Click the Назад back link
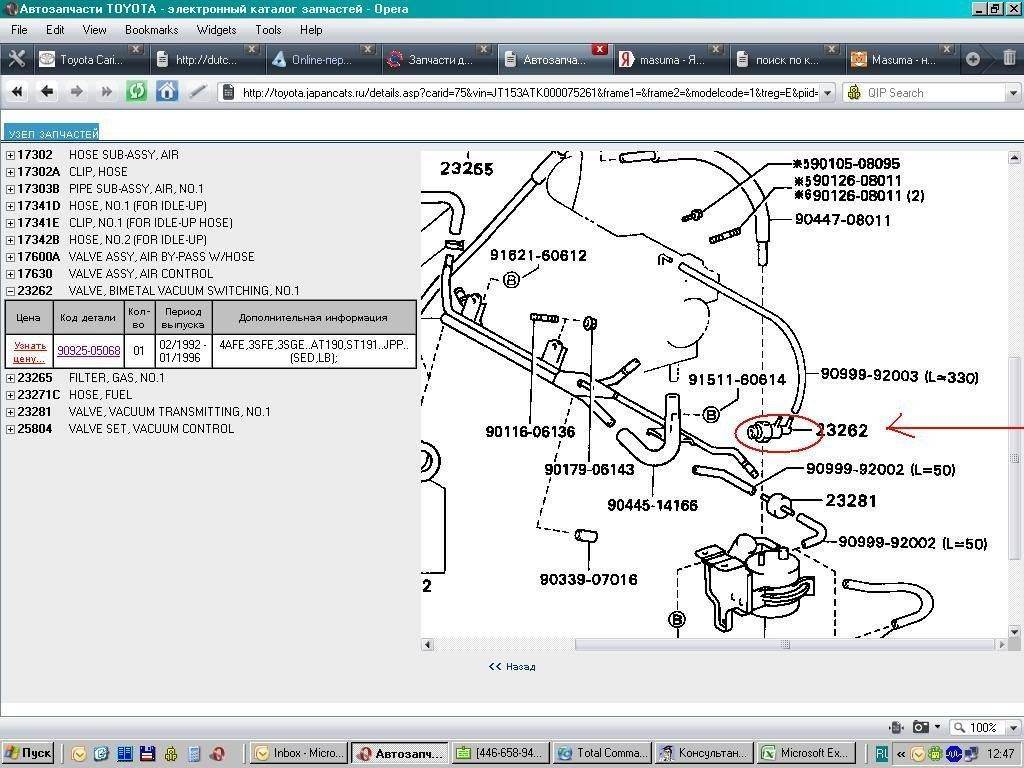 [x=512, y=666]
